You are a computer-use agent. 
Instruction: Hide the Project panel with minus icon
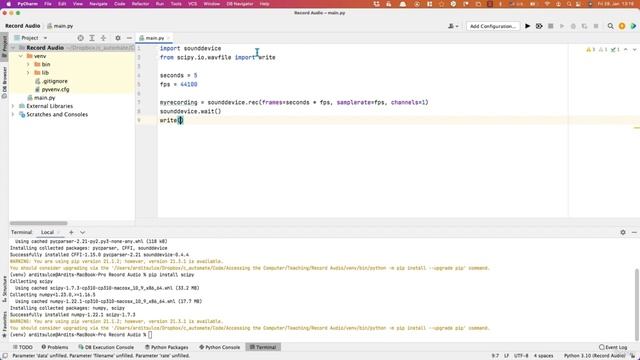[x=129, y=38]
